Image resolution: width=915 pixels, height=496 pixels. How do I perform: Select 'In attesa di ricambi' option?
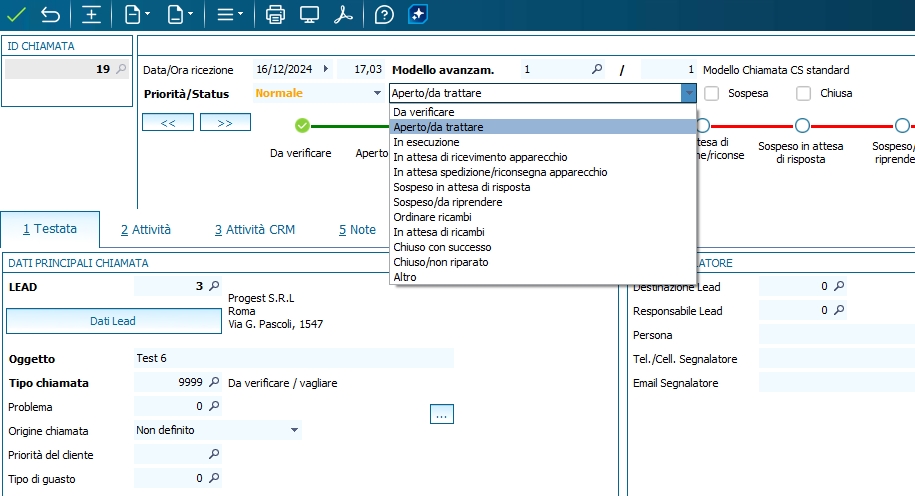coord(543,232)
